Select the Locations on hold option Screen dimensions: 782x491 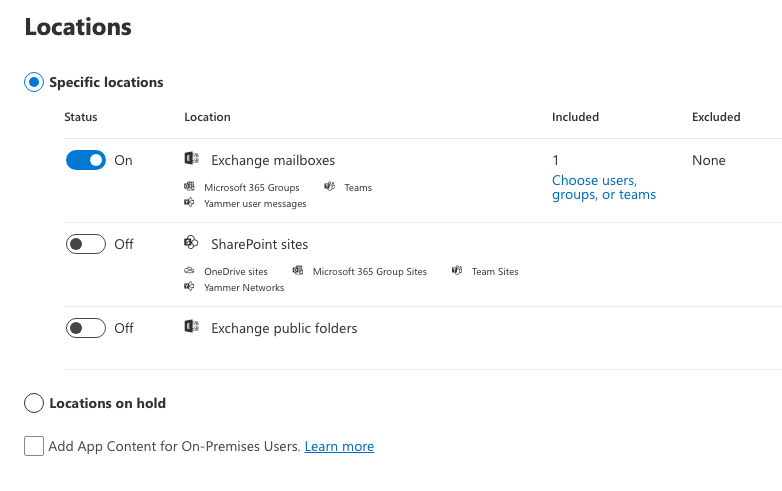coord(34,403)
